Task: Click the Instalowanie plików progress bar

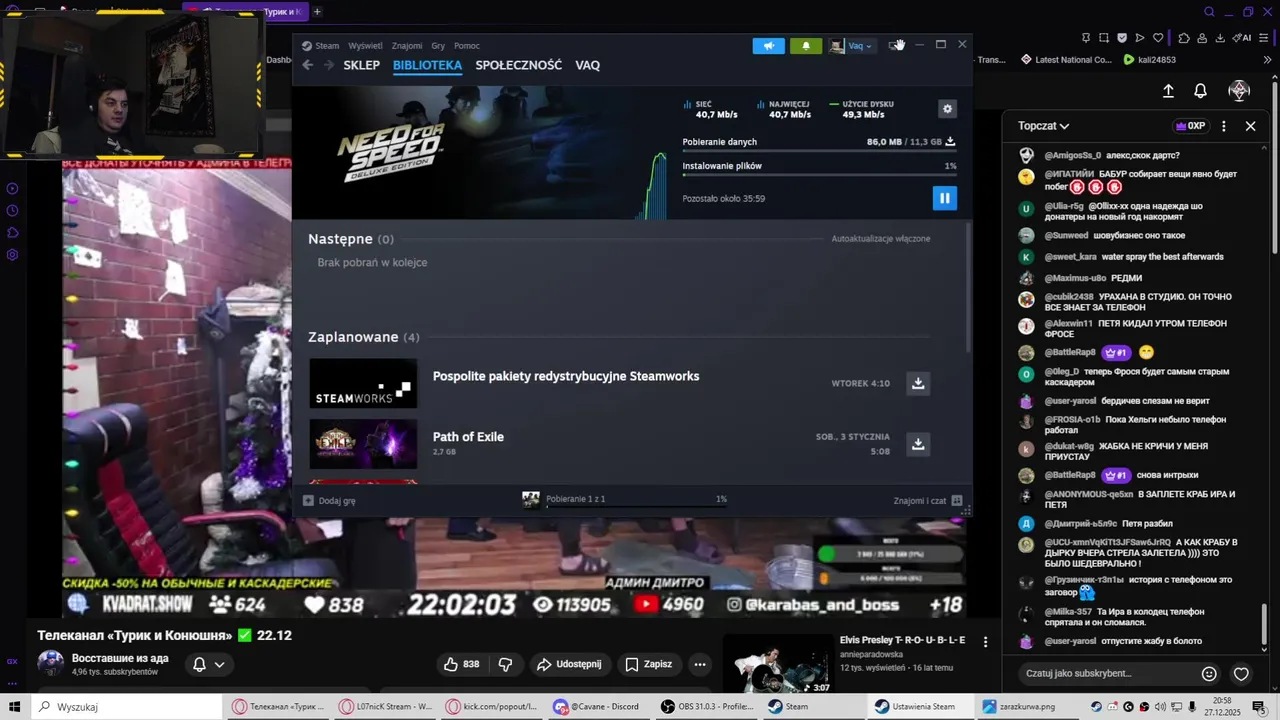Action: 819,176
